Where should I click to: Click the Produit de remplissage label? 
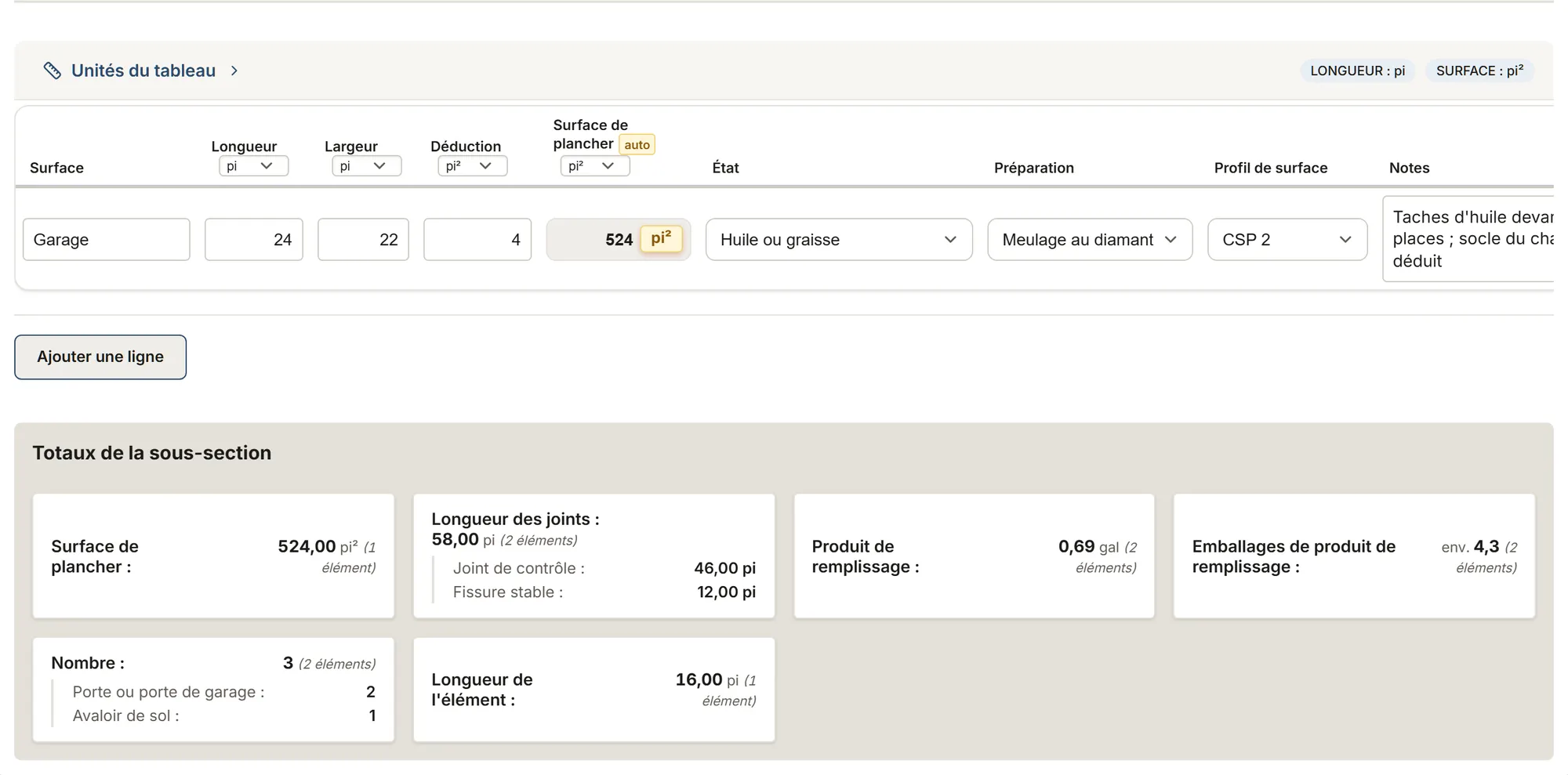(866, 556)
